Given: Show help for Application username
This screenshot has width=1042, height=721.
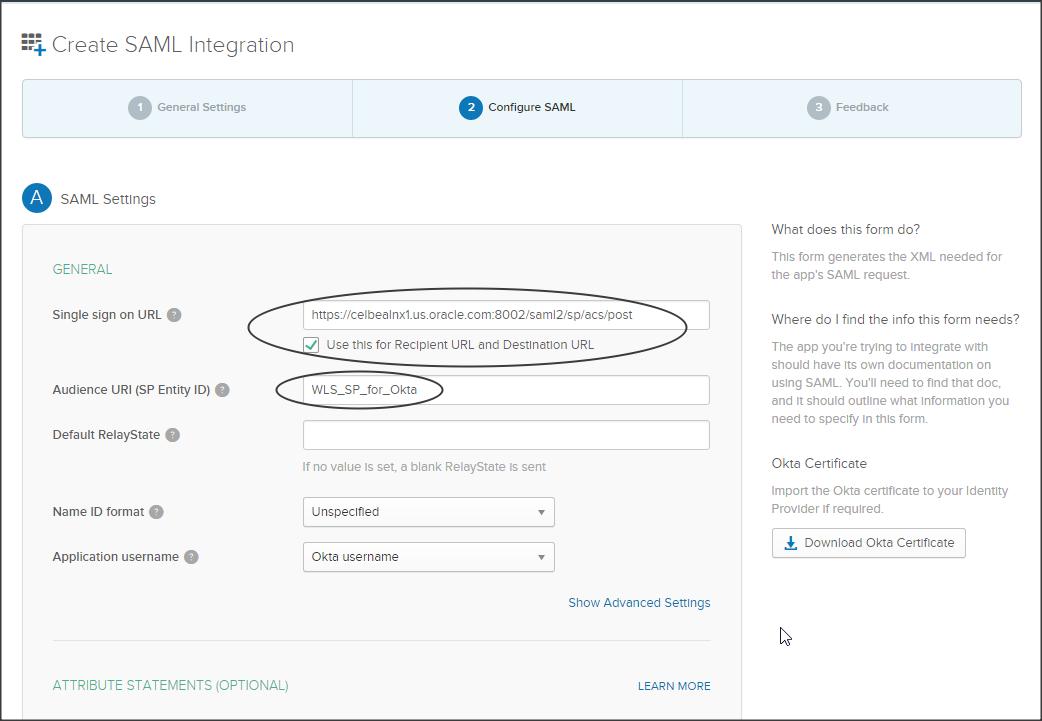Looking at the screenshot, I should coord(191,557).
